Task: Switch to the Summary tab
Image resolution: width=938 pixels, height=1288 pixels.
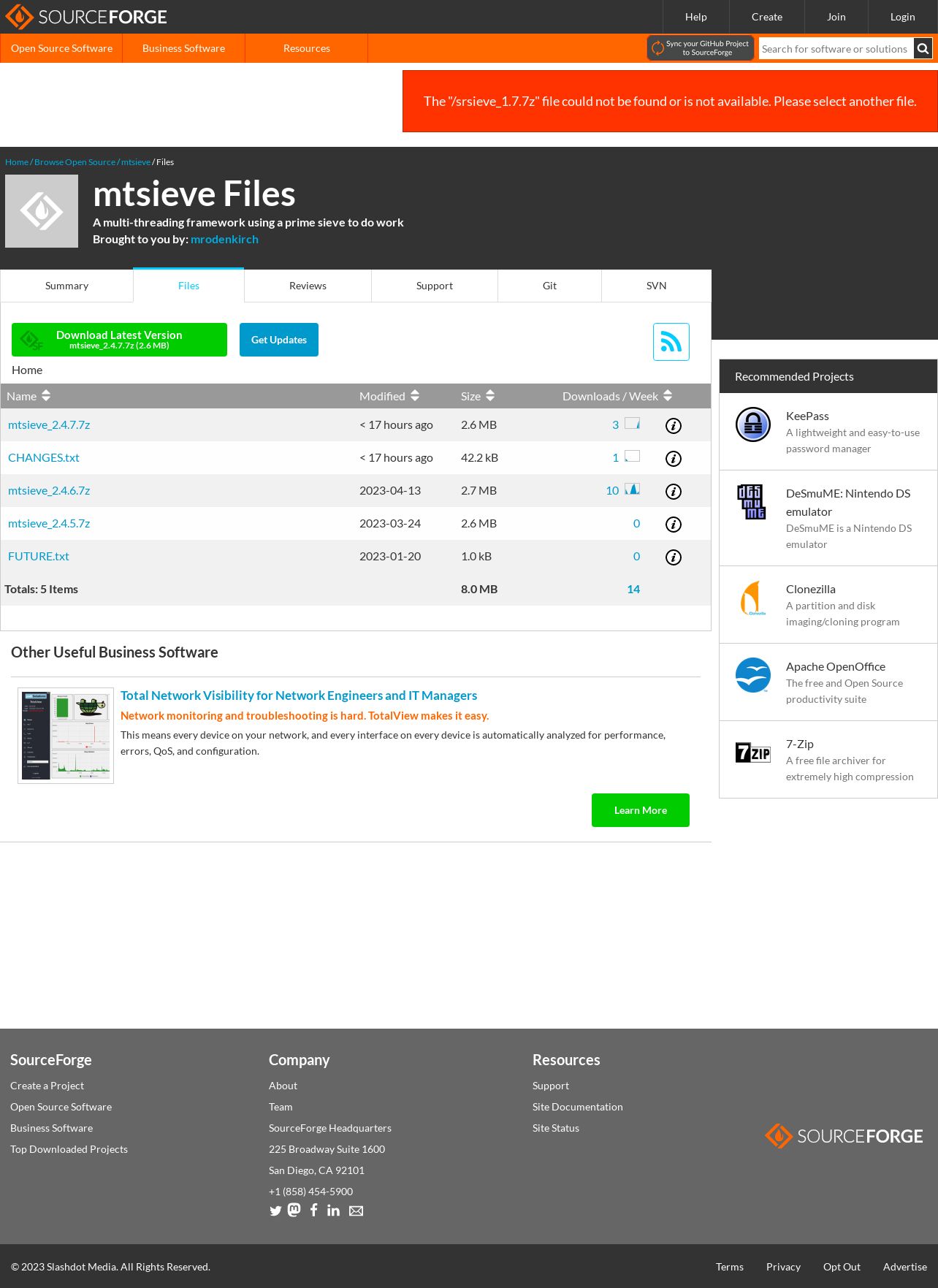Action: tap(66, 286)
